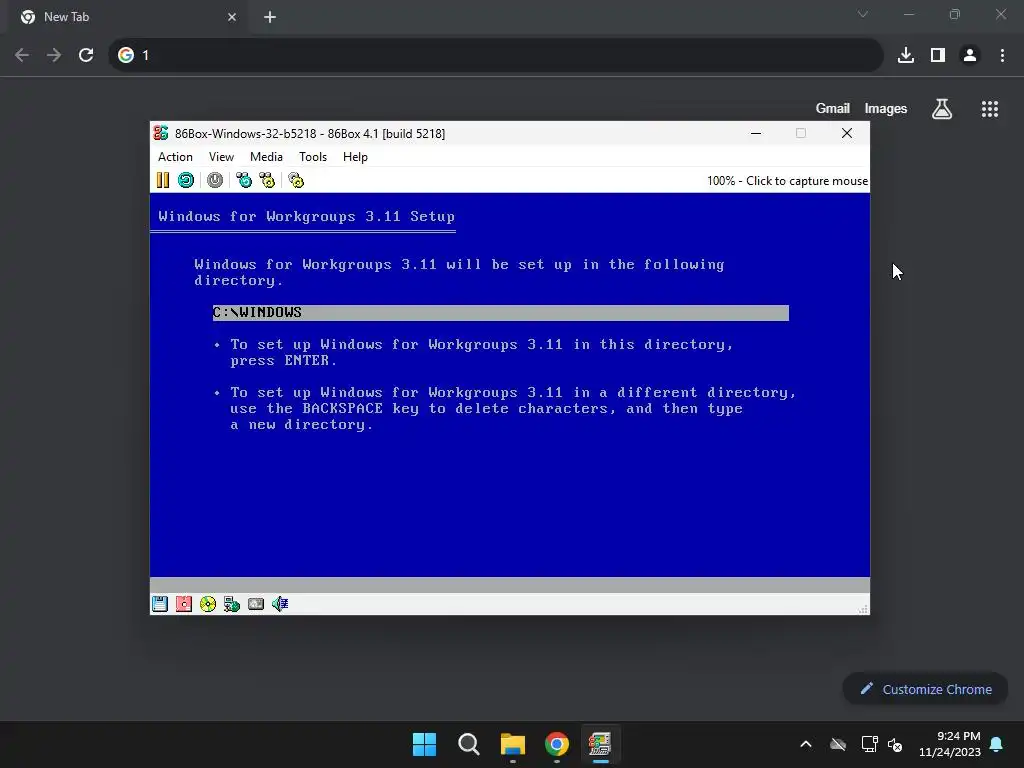
Task: Click the CD-ROM disc status icon
Action: click(x=208, y=604)
